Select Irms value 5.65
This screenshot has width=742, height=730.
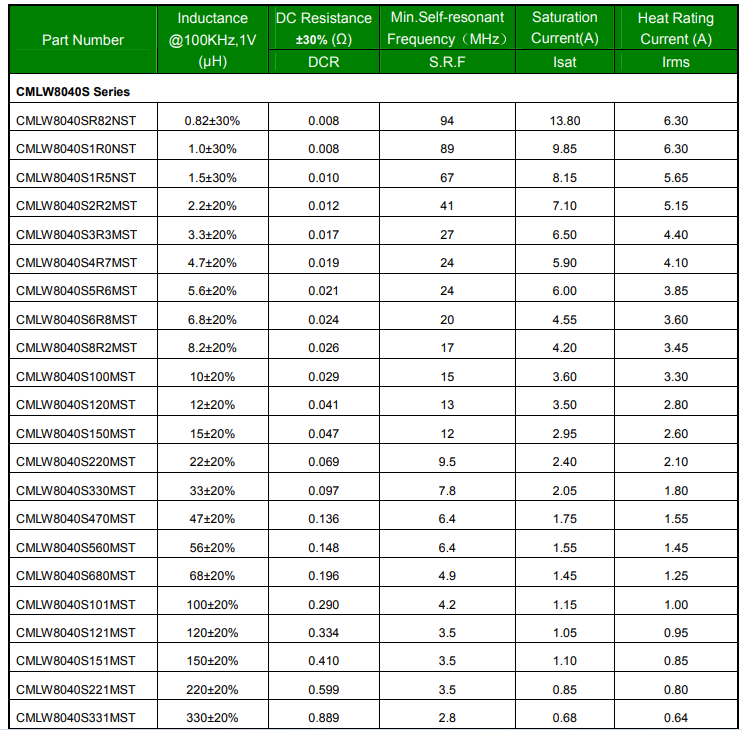676,177
